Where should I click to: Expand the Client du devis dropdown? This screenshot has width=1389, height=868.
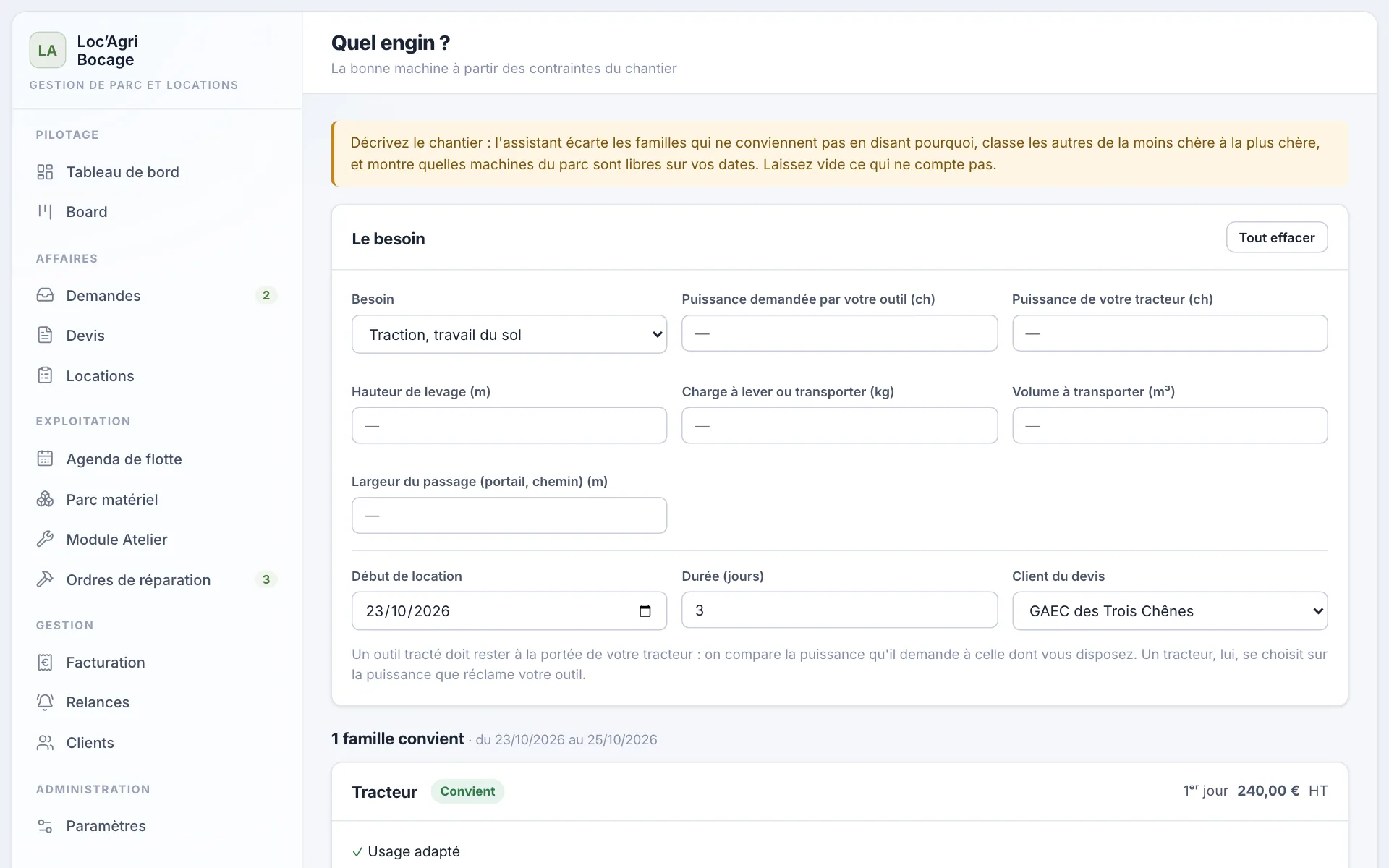1170,611
